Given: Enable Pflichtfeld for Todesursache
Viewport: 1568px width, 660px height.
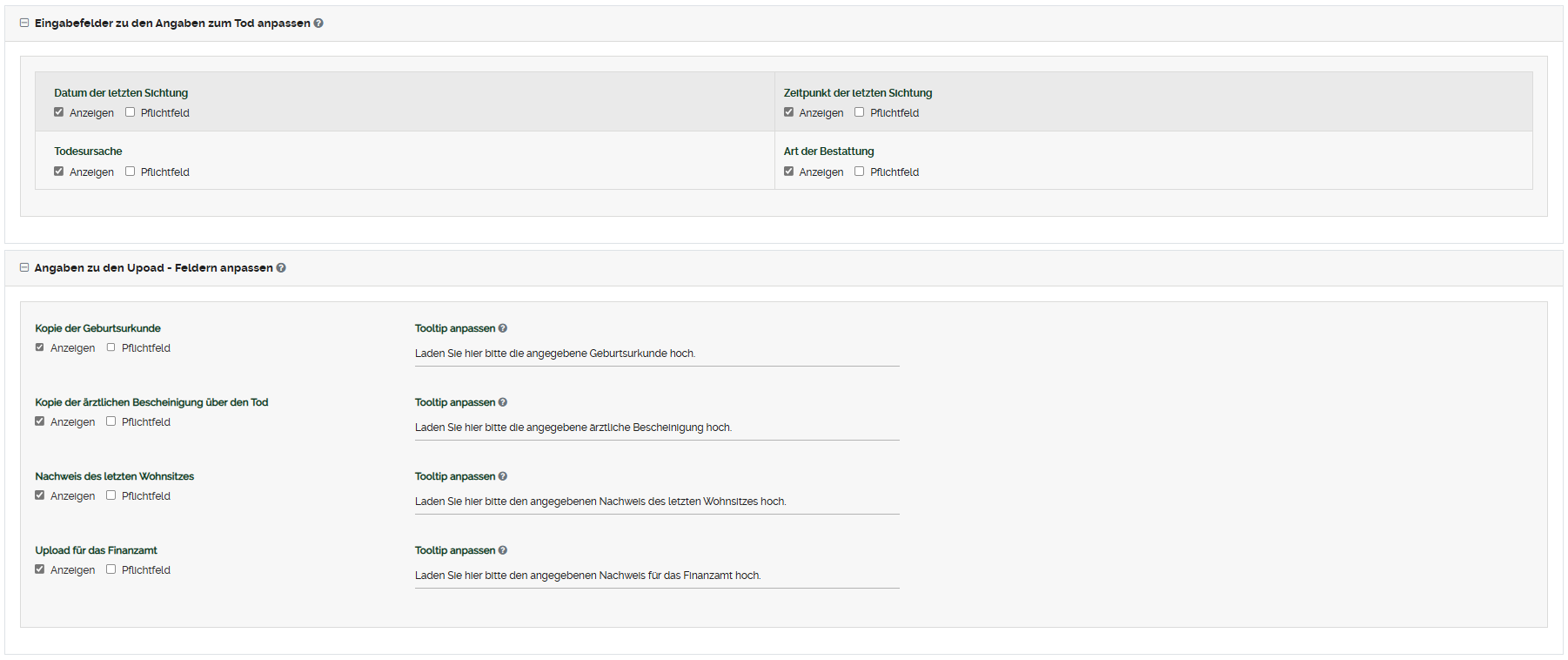Looking at the screenshot, I should click(131, 172).
